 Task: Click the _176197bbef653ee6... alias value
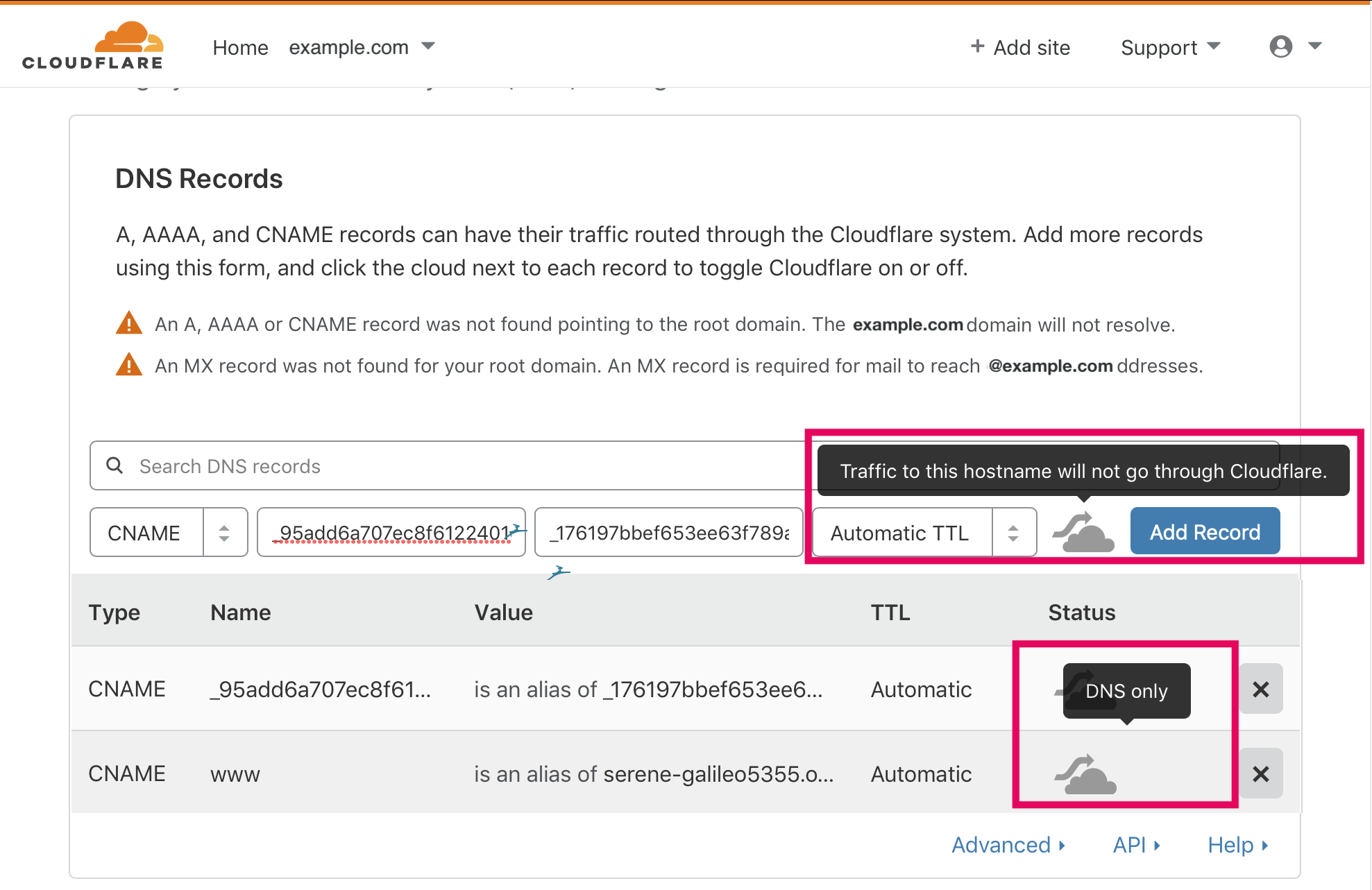coord(713,690)
